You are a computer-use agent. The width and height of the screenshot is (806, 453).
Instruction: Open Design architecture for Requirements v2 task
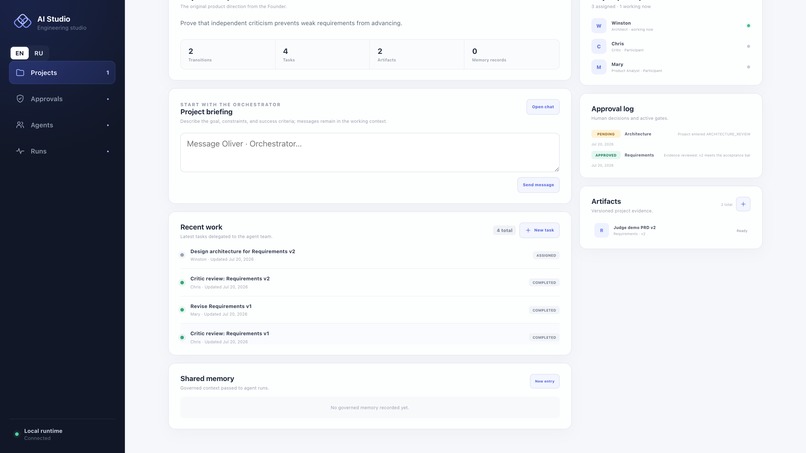(370, 255)
